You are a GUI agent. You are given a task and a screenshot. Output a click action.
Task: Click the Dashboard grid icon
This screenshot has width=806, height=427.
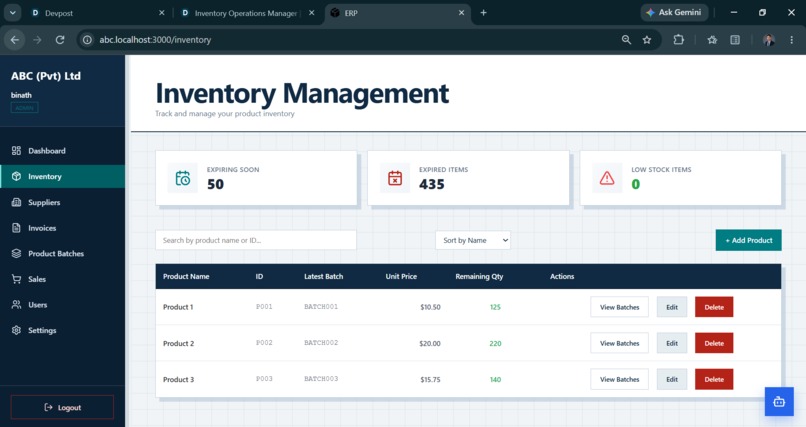16,151
